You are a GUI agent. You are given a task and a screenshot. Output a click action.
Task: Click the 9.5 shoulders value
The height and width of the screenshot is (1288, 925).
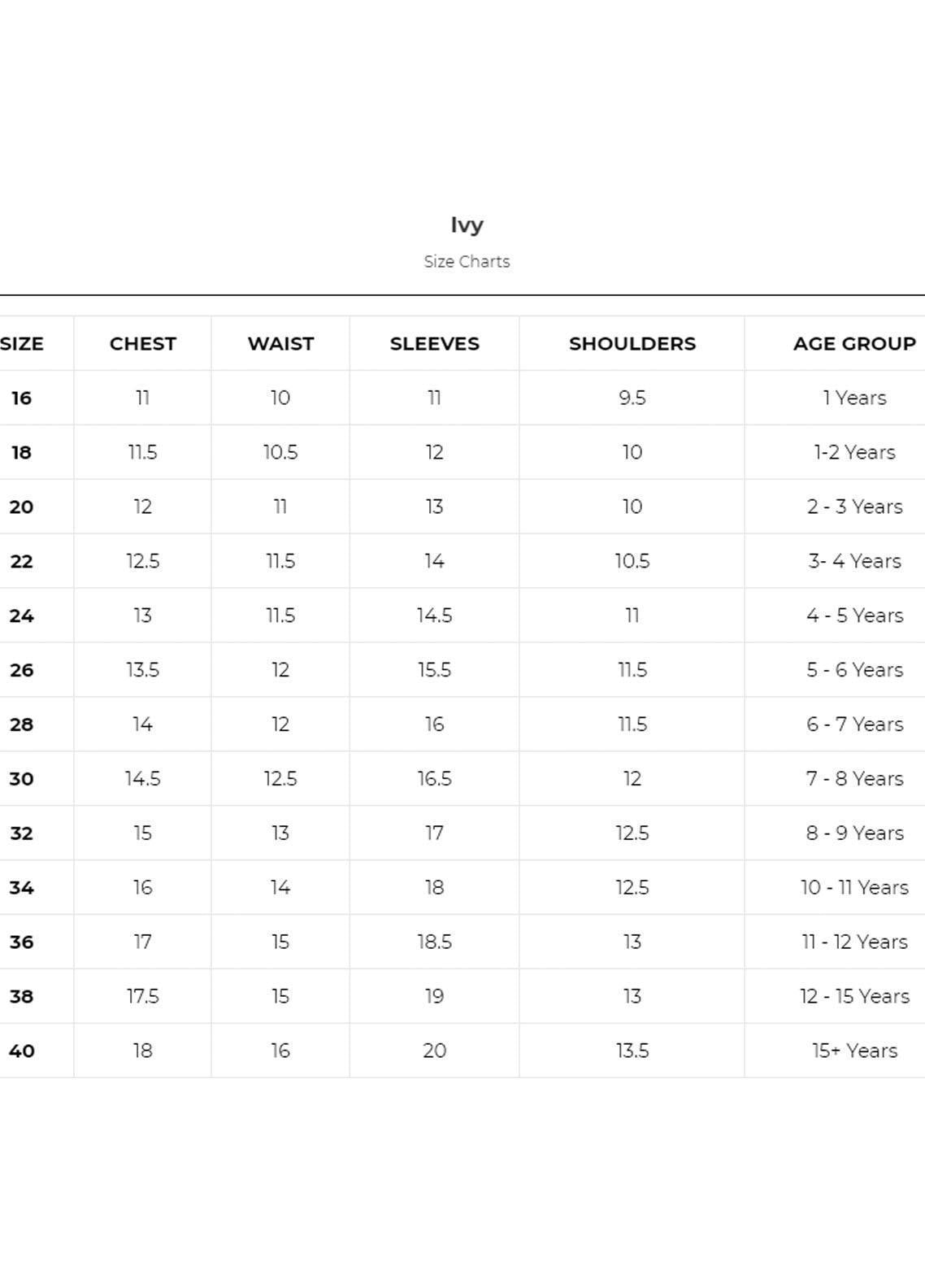[632, 398]
